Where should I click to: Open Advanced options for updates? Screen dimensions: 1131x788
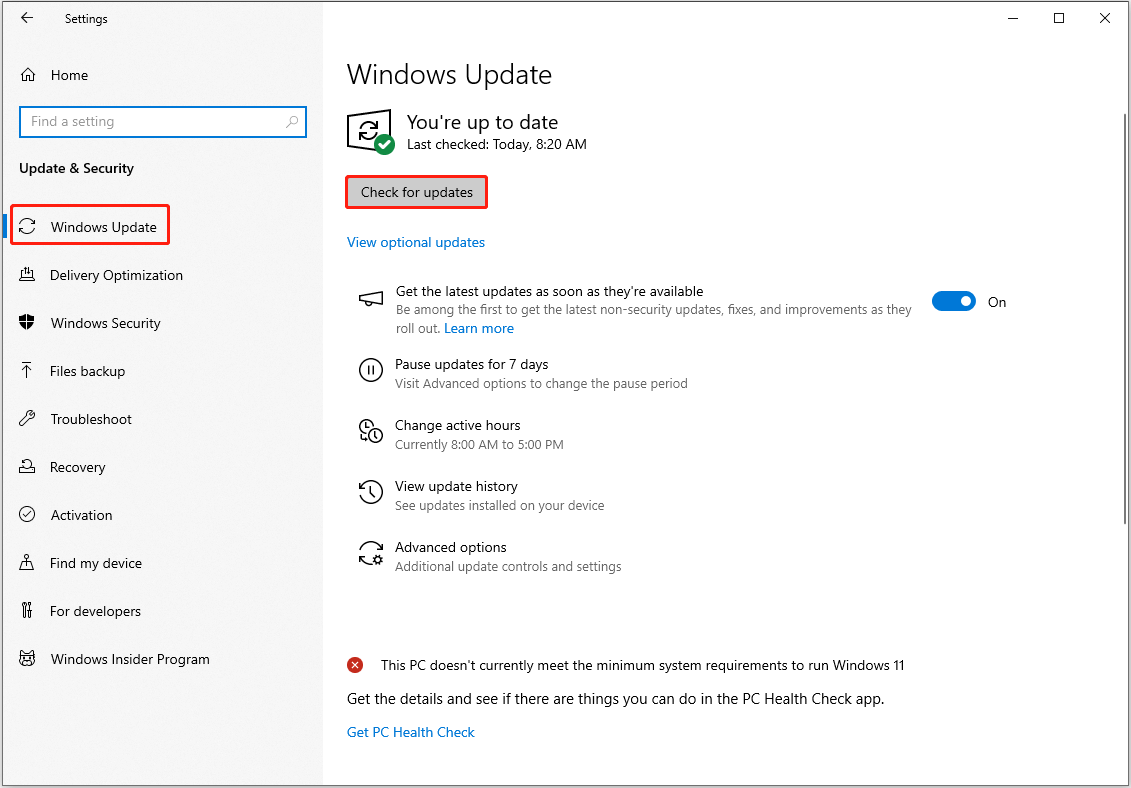[451, 547]
